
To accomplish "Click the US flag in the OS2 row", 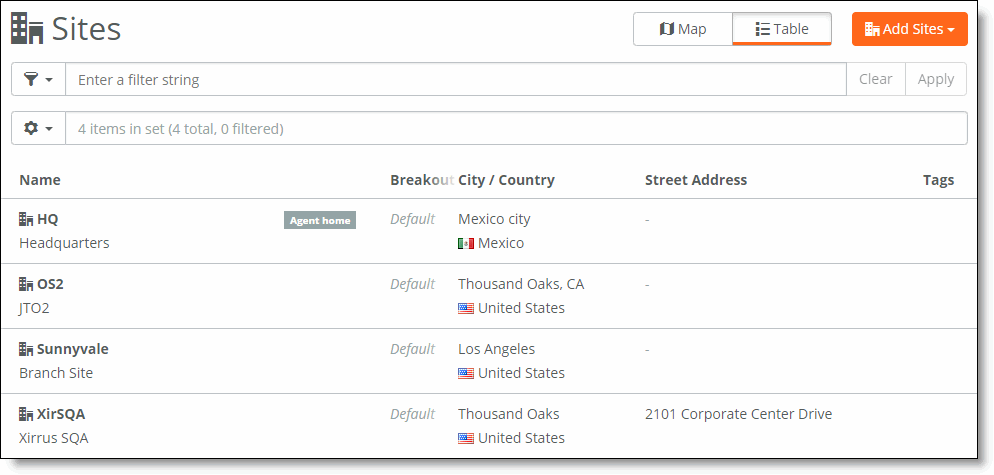I will coord(466,308).
